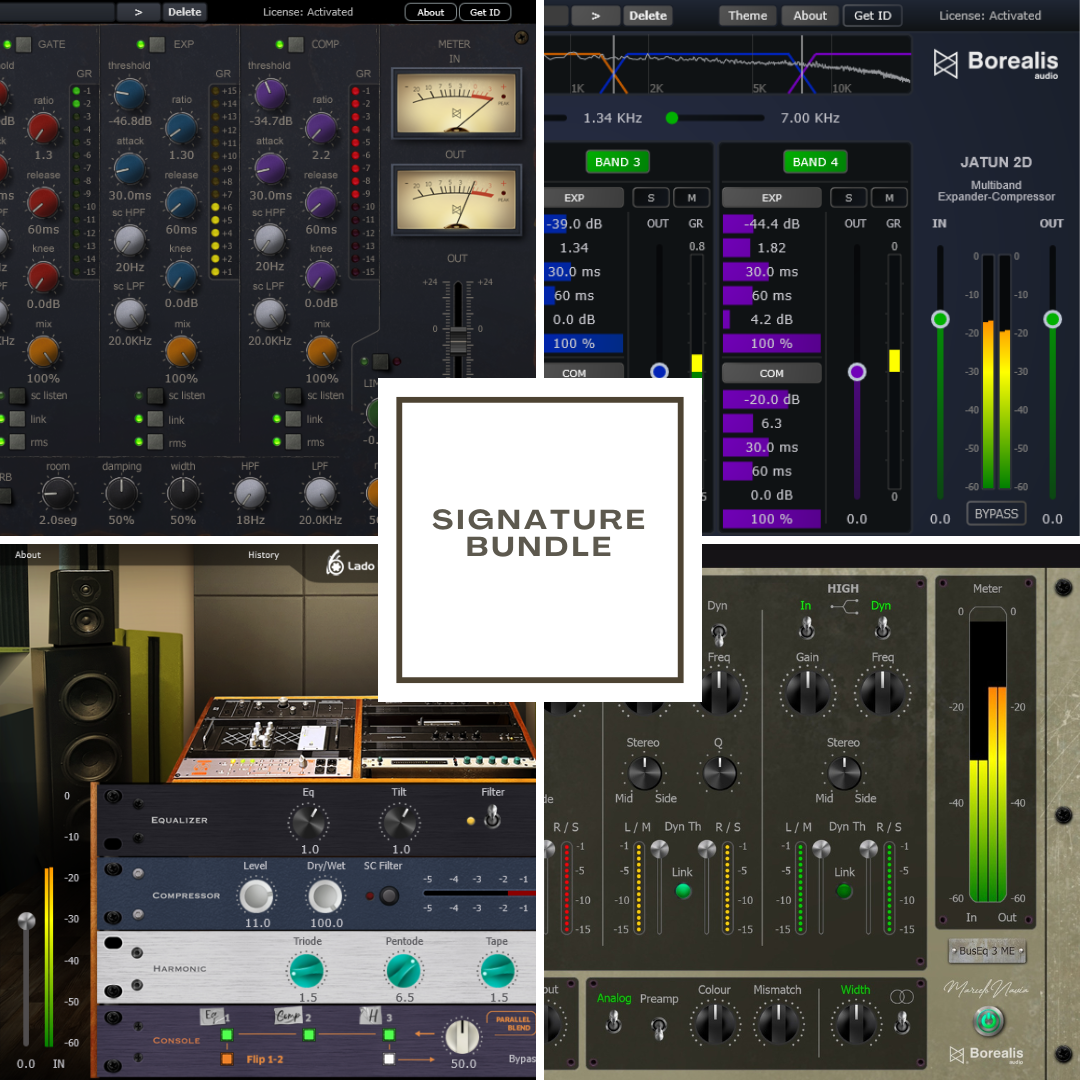Toggle rms in the COMP section

[x=293, y=442]
